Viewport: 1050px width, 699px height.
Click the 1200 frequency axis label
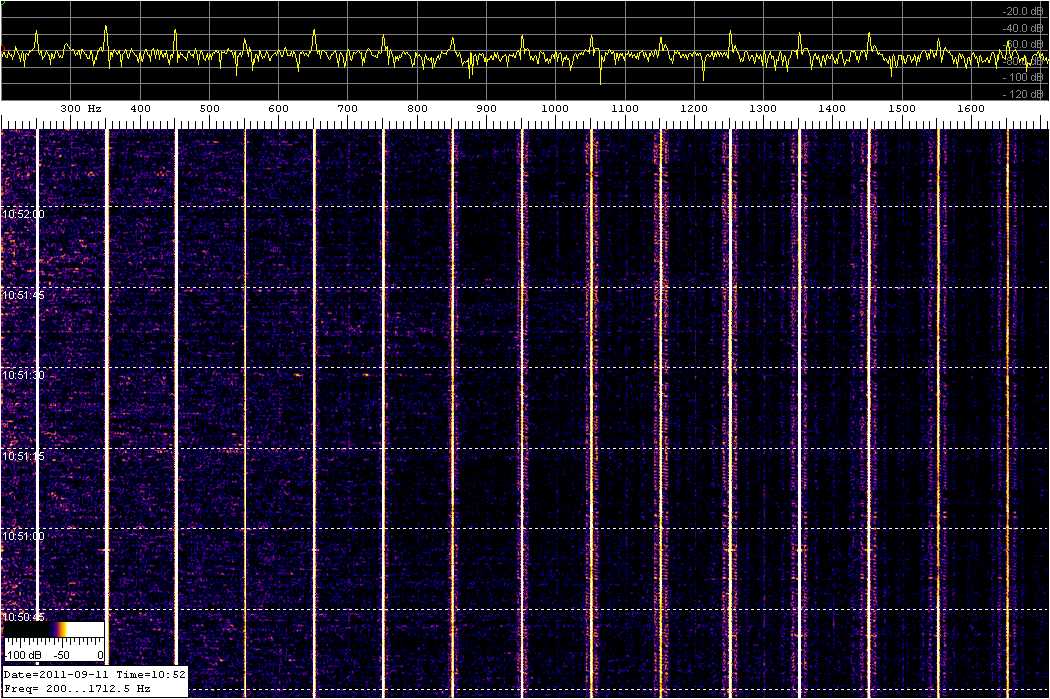pos(694,108)
